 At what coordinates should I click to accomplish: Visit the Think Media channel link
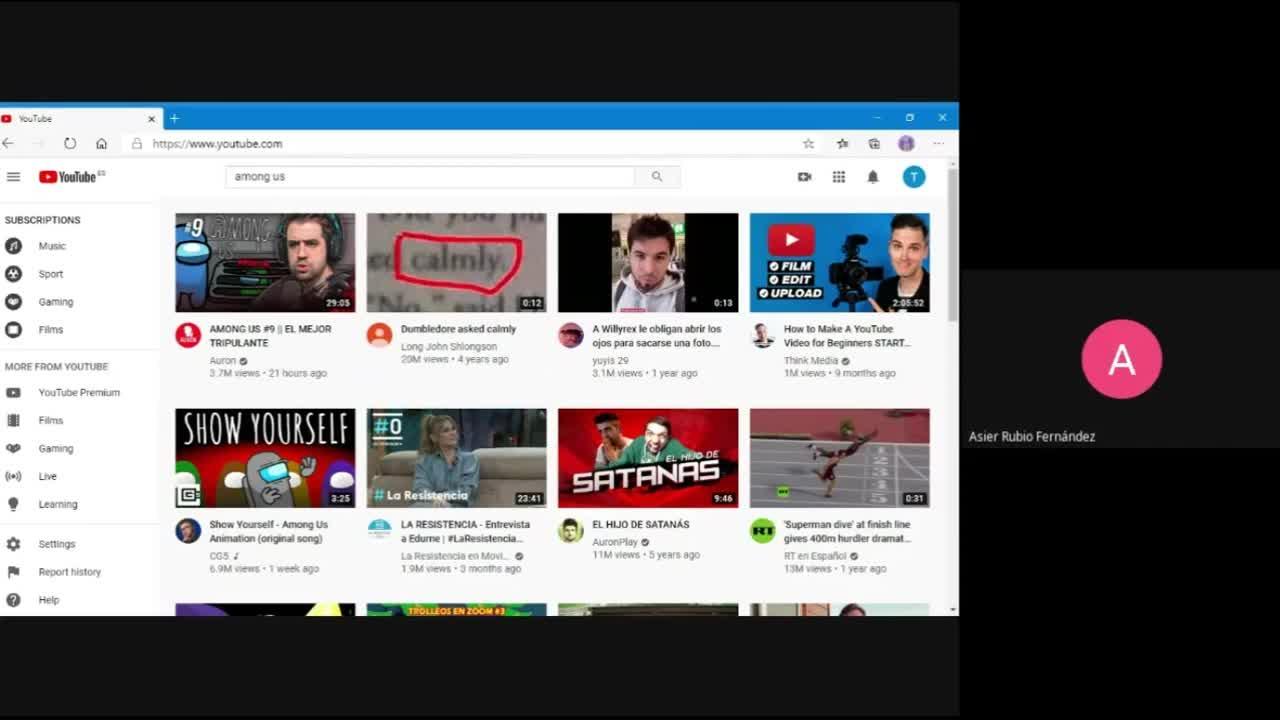coord(811,361)
